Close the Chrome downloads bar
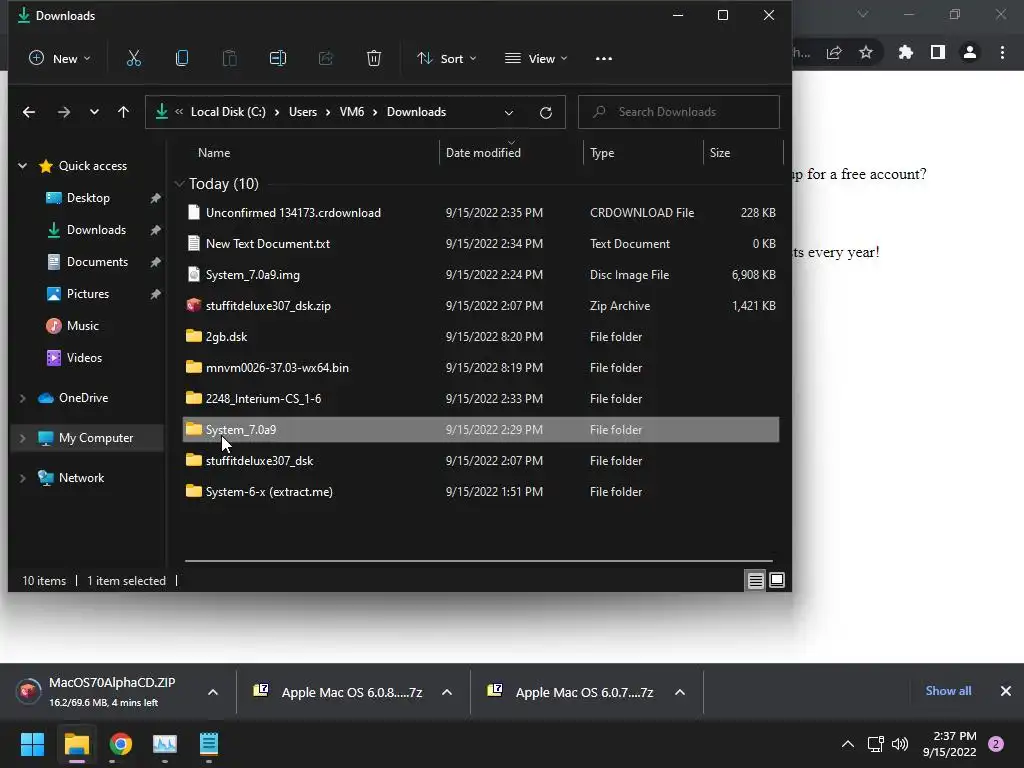Screen dimensions: 1024x768 click(1006, 691)
